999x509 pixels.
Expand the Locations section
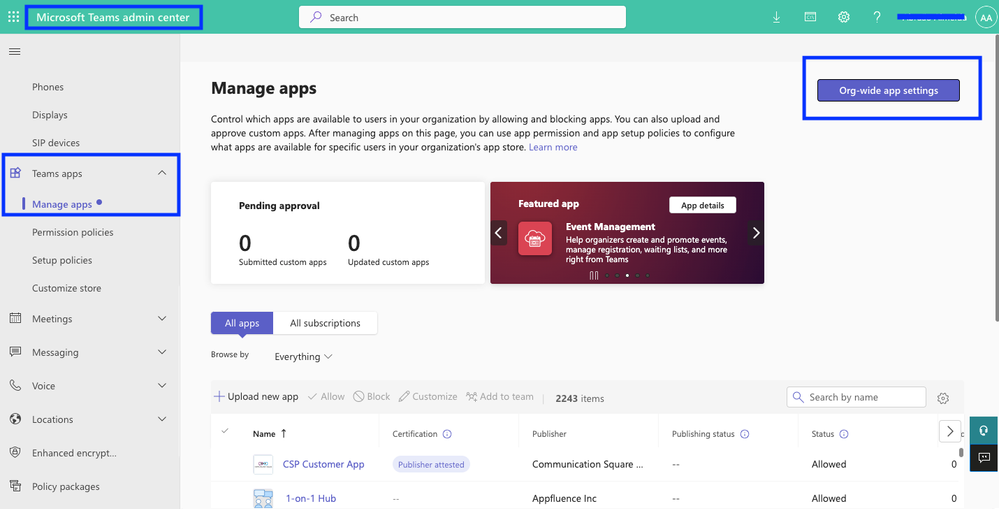click(162, 419)
